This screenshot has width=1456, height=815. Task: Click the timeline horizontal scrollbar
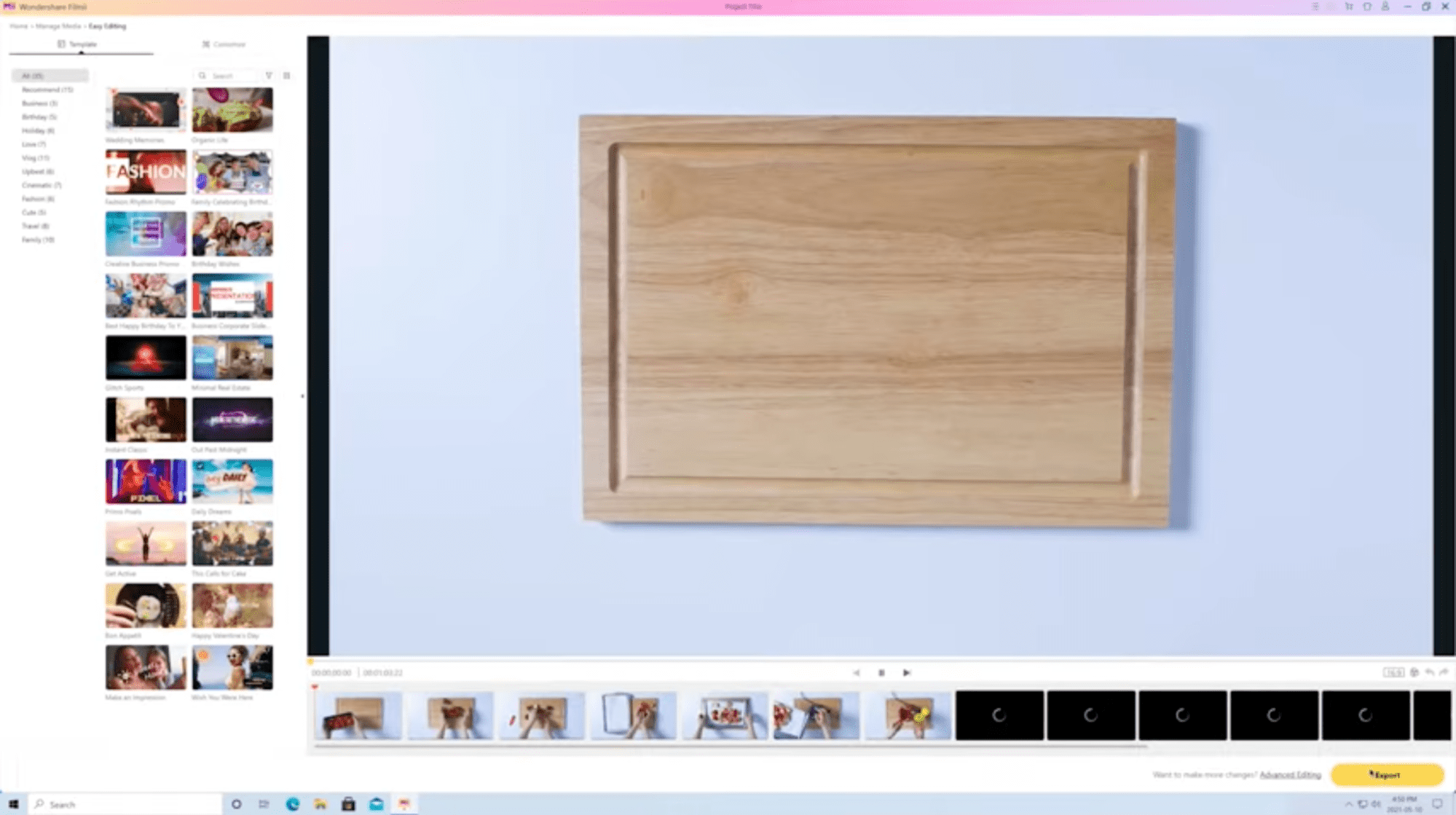(x=730, y=747)
